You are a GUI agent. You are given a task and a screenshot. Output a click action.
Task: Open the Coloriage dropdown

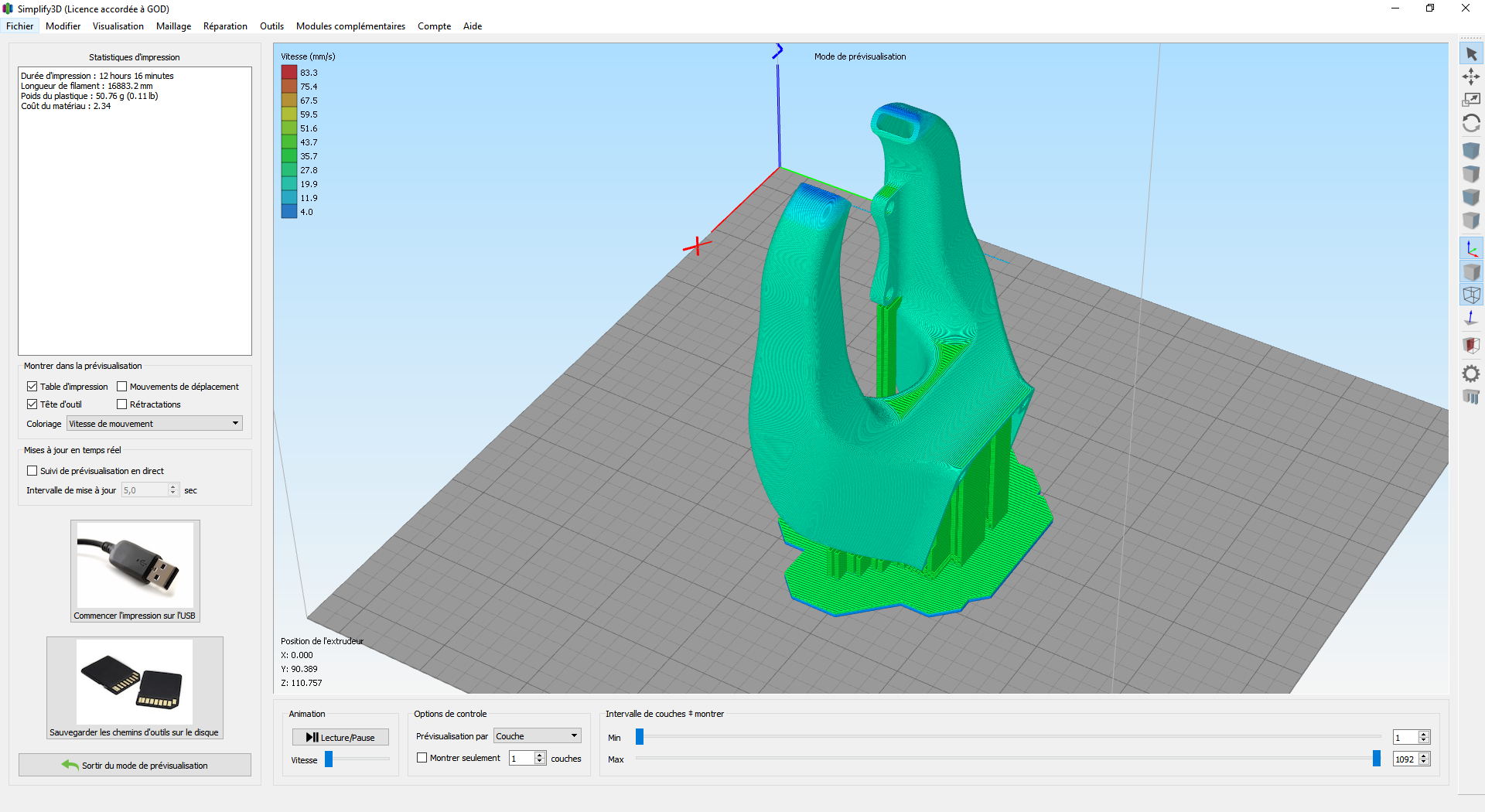(x=155, y=423)
